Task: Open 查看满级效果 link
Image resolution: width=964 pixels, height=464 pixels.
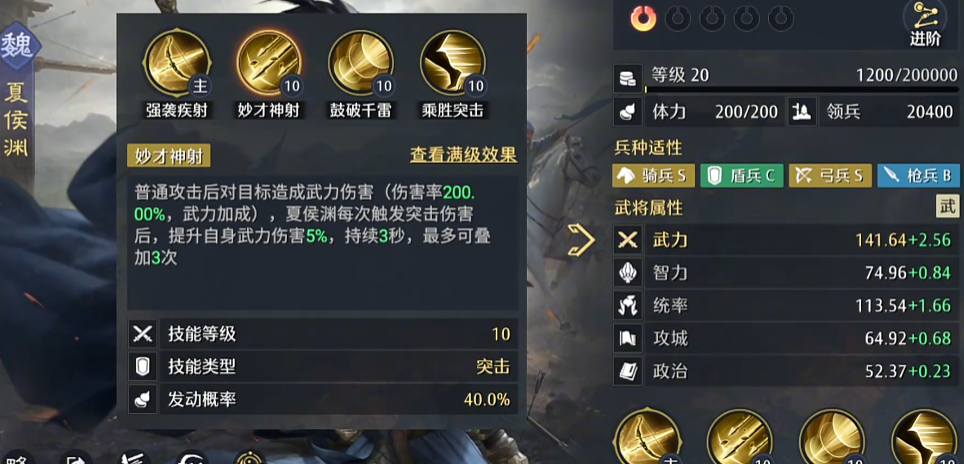Action: (x=464, y=155)
